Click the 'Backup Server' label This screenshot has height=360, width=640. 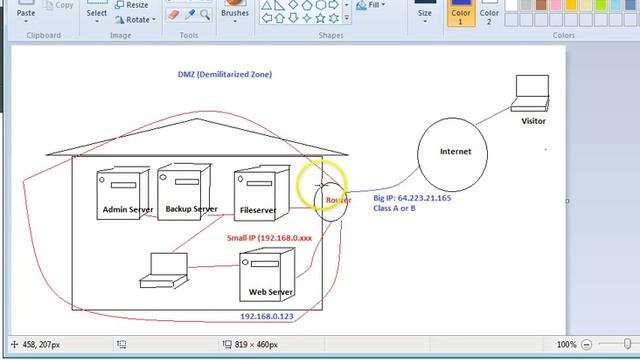click(191, 209)
